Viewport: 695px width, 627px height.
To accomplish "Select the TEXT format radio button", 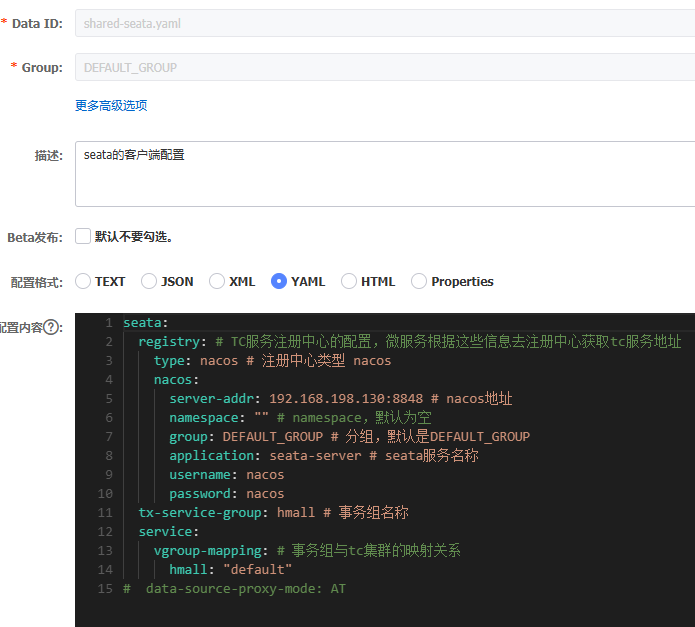I will tap(83, 281).
